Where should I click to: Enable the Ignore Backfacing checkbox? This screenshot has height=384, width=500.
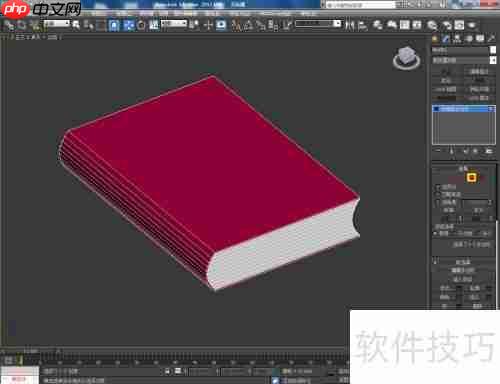[x=438, y=194]
